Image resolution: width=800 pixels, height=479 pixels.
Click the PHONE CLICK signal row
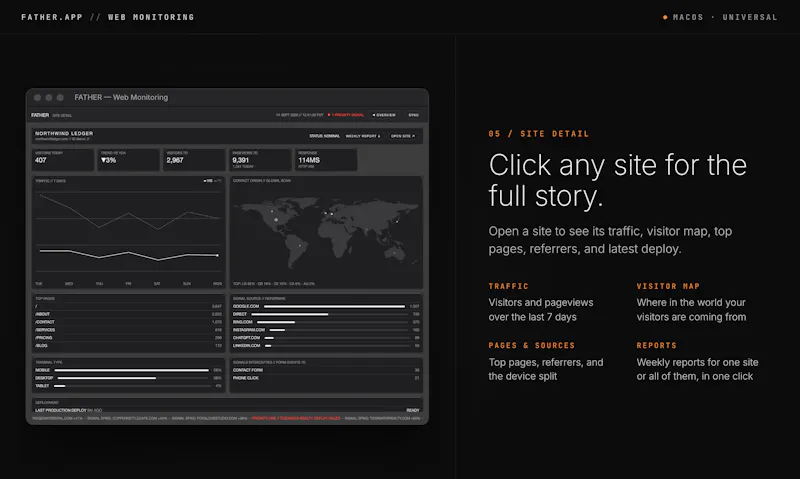click(326, 378)
